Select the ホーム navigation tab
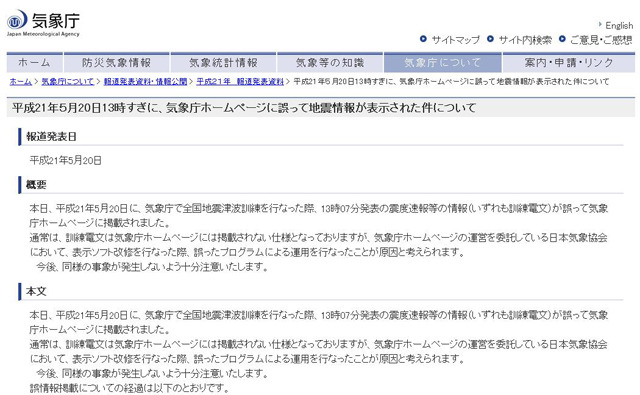This screenshot has height=395, width=640. point(35,62)
